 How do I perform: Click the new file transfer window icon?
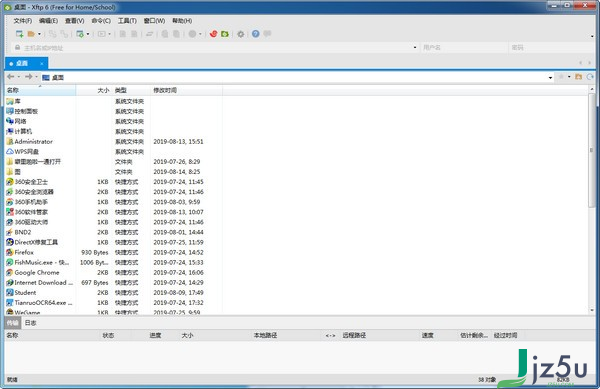[80, 34]
